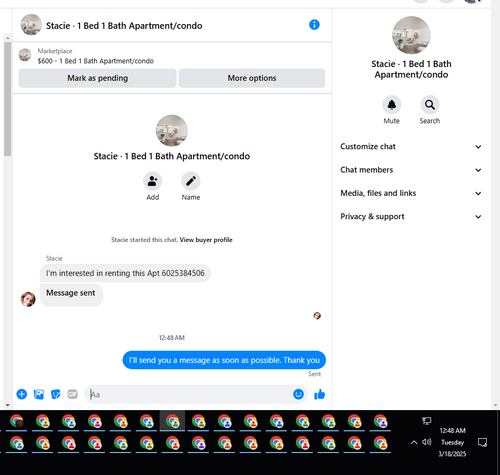Click the Marketplace listing small thumbnail
This screenshot has height=475, width=500.
point(25,55)
